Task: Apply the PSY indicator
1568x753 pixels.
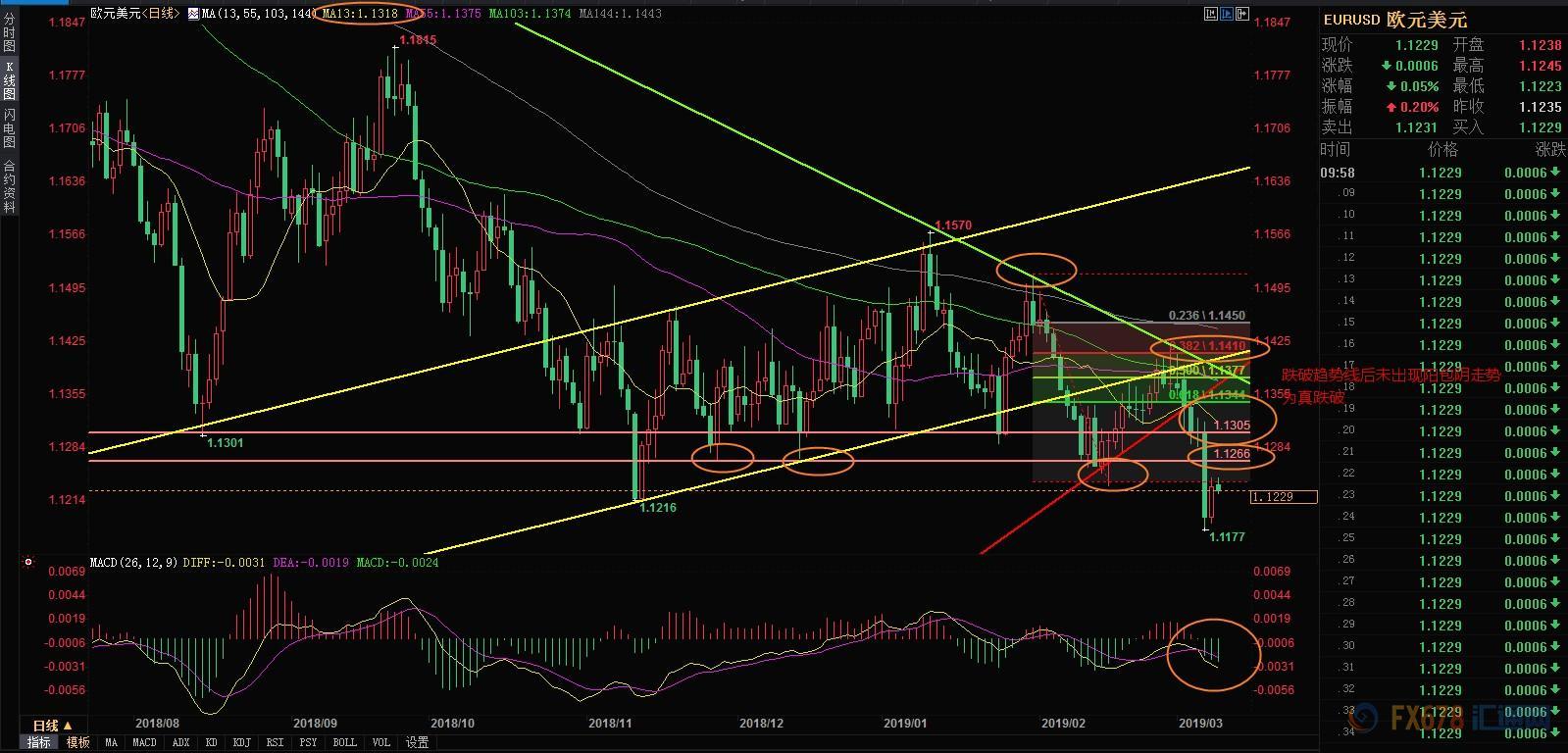Action: pyautogui.click(x=308, y=743)
